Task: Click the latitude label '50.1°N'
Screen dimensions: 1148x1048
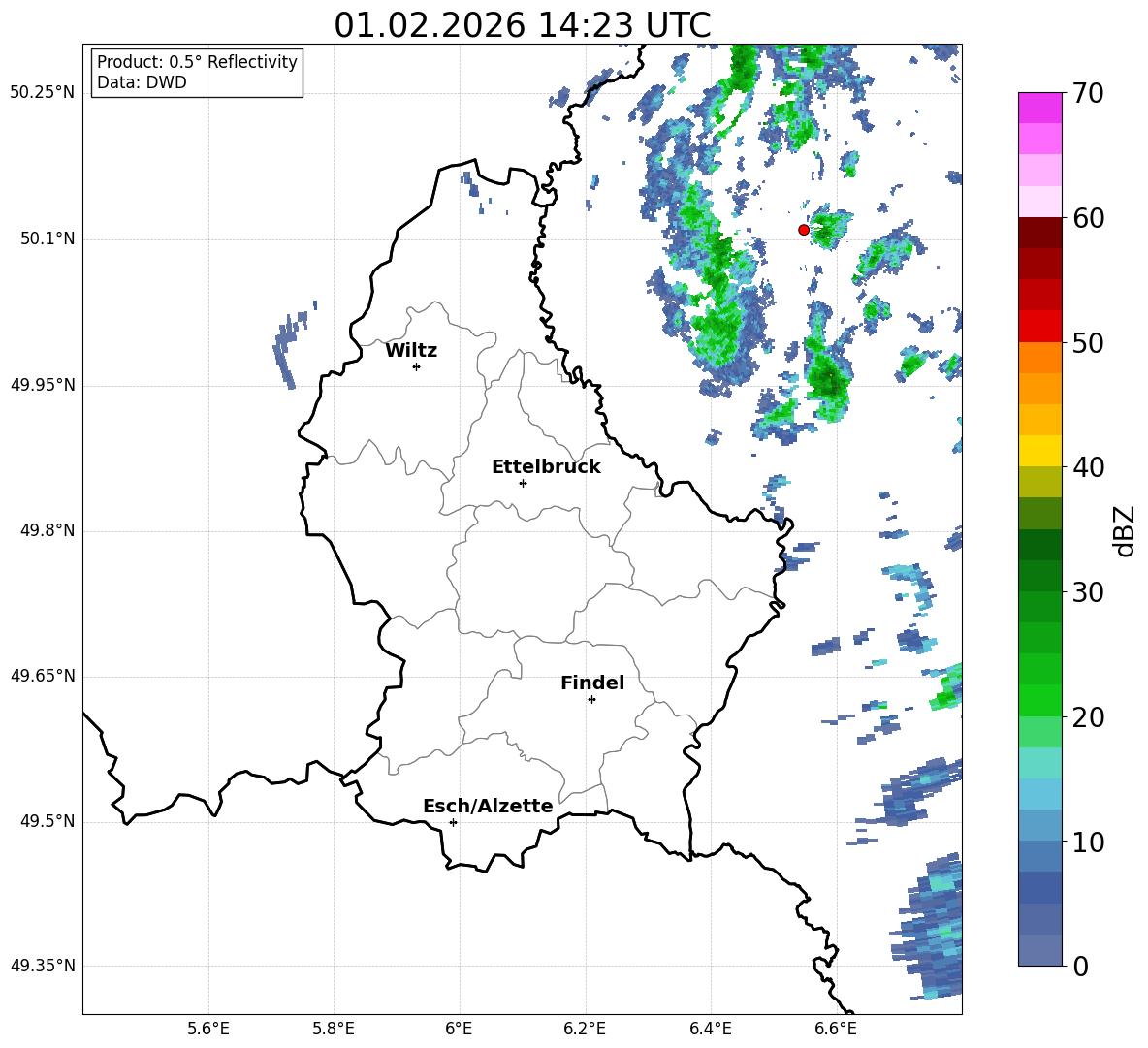Action: coord(48,239)
